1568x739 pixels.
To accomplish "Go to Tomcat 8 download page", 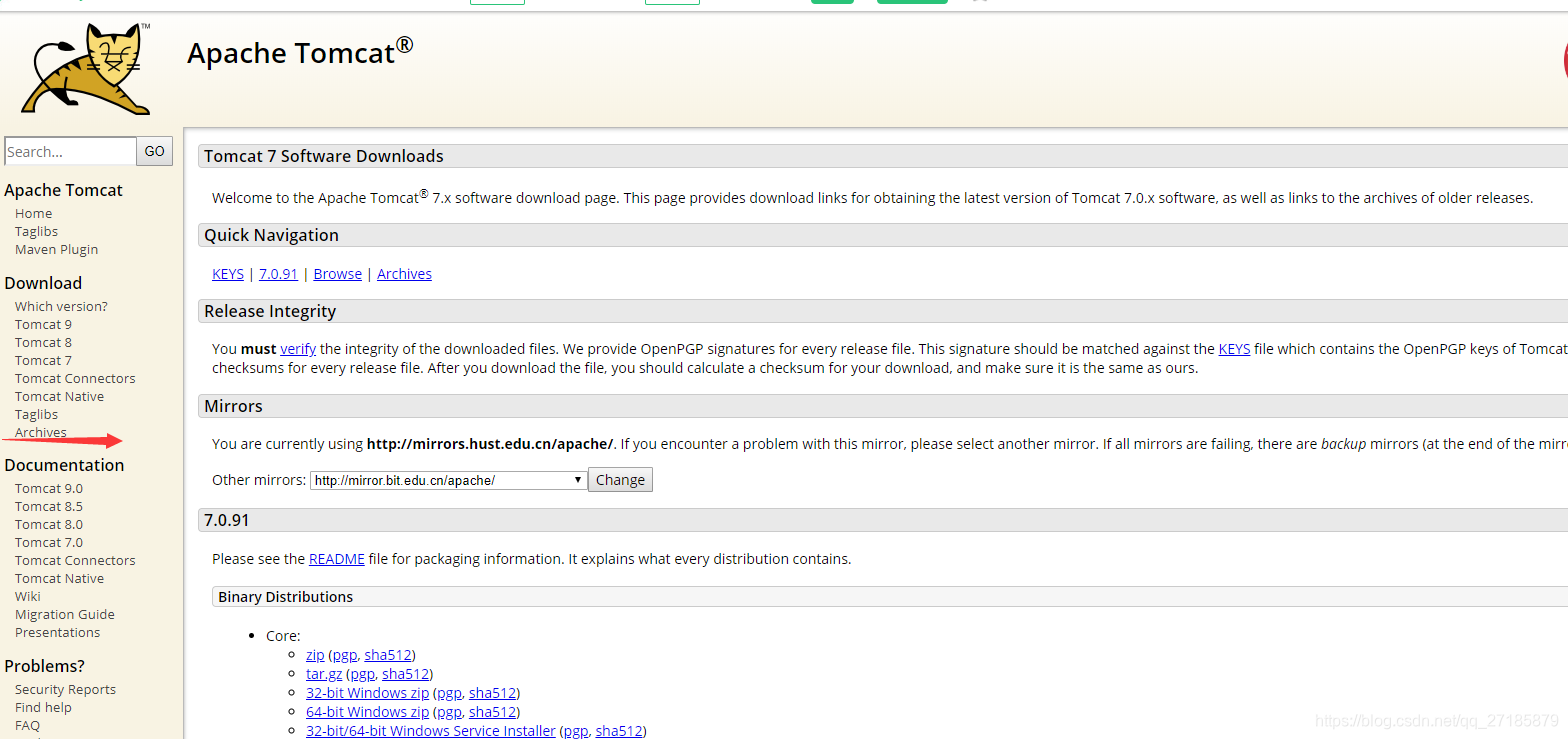I will click(43, 342).
